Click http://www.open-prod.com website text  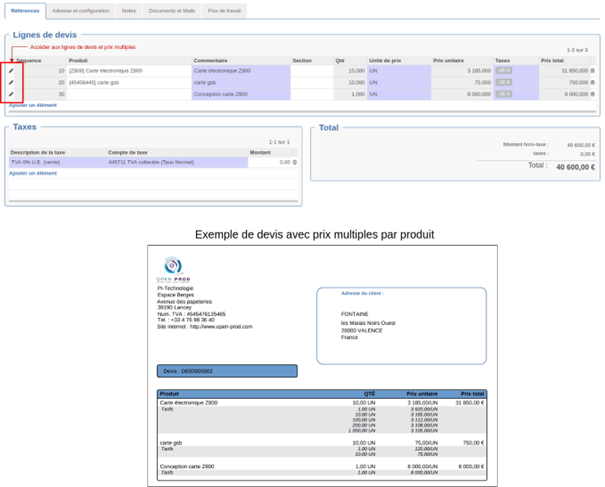(221, 326)
